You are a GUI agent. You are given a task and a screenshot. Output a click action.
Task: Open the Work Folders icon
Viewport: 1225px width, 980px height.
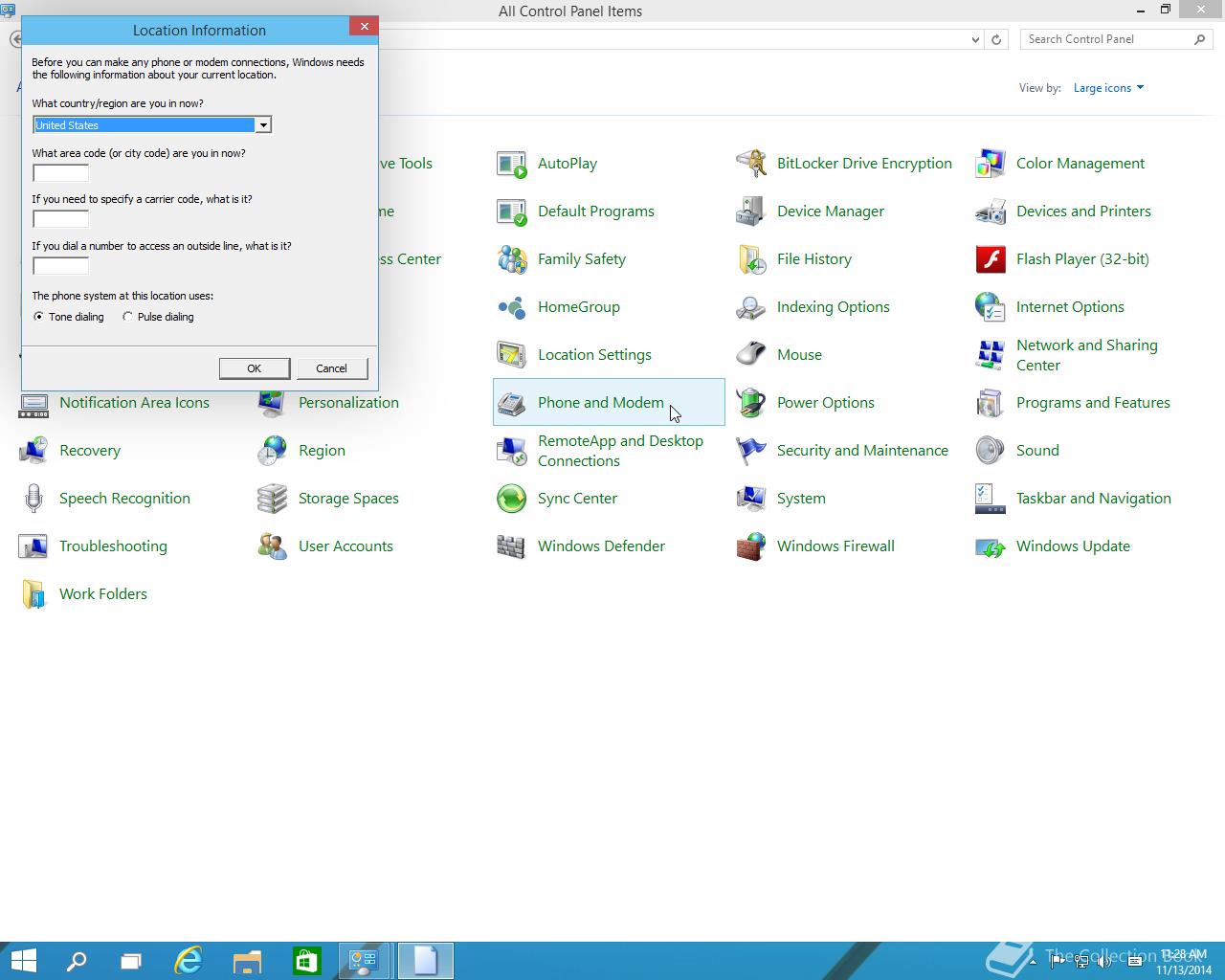coord(33,594)
